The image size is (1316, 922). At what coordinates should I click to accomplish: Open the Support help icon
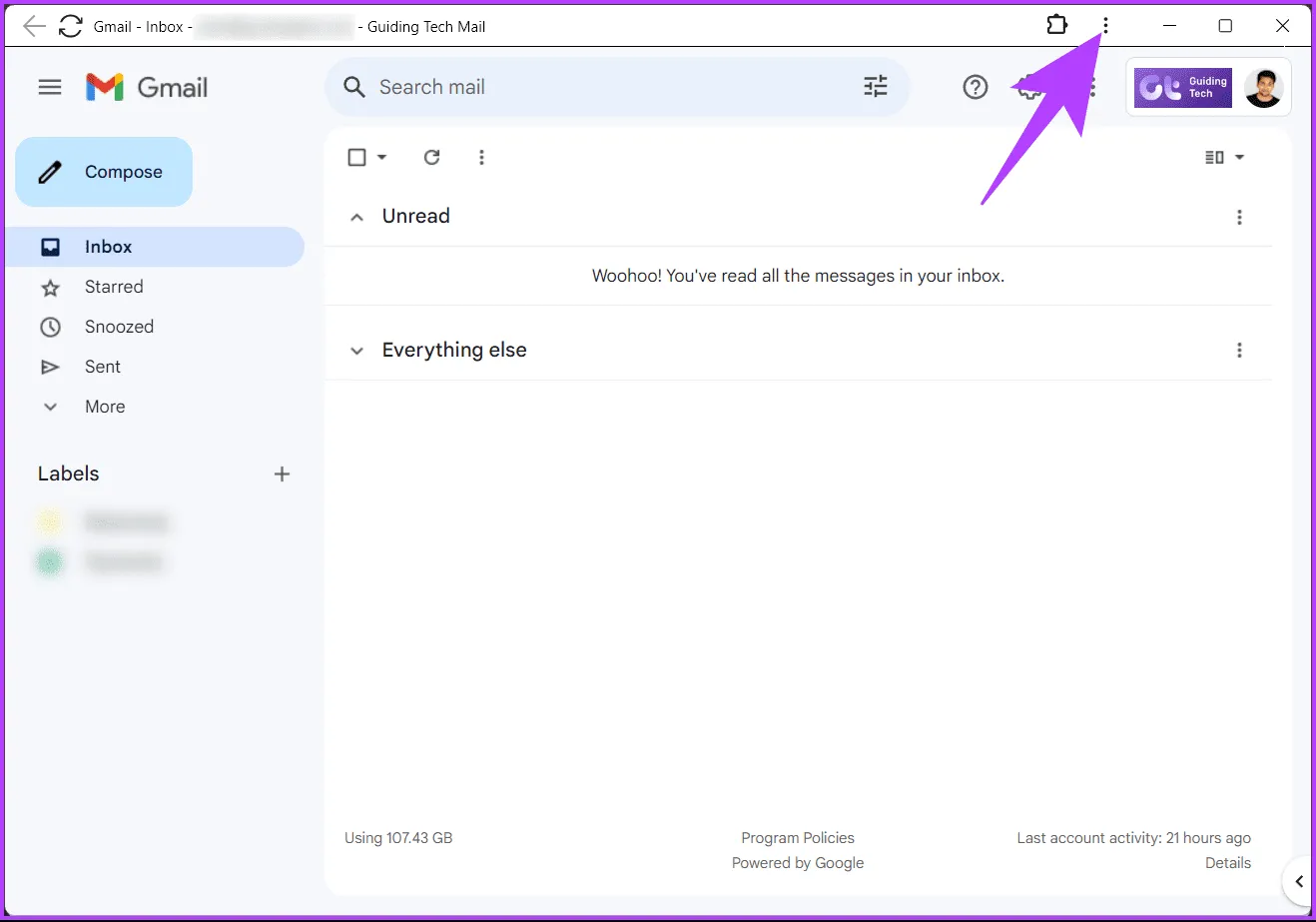pos(975,88)
